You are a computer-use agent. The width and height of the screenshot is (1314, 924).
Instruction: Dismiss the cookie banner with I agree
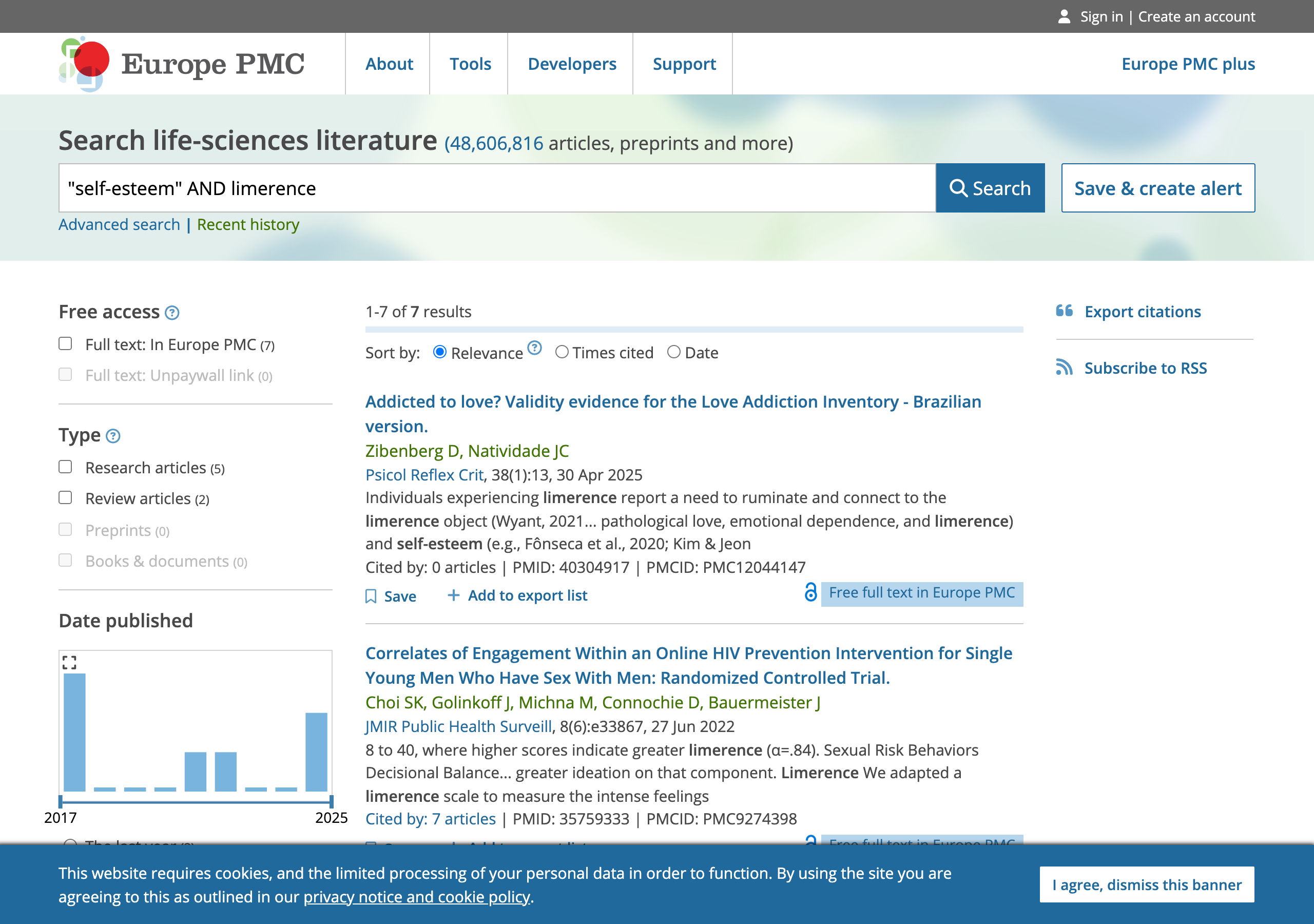(1147, 884)
